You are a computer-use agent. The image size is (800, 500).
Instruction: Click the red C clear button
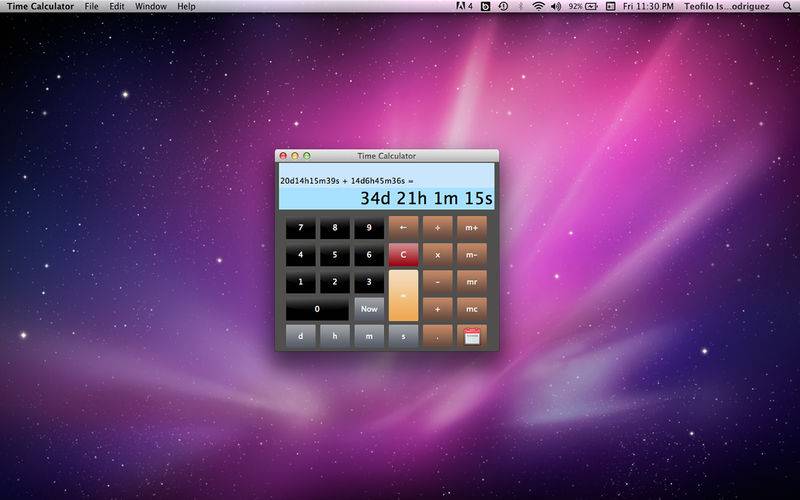pos(403,255)
